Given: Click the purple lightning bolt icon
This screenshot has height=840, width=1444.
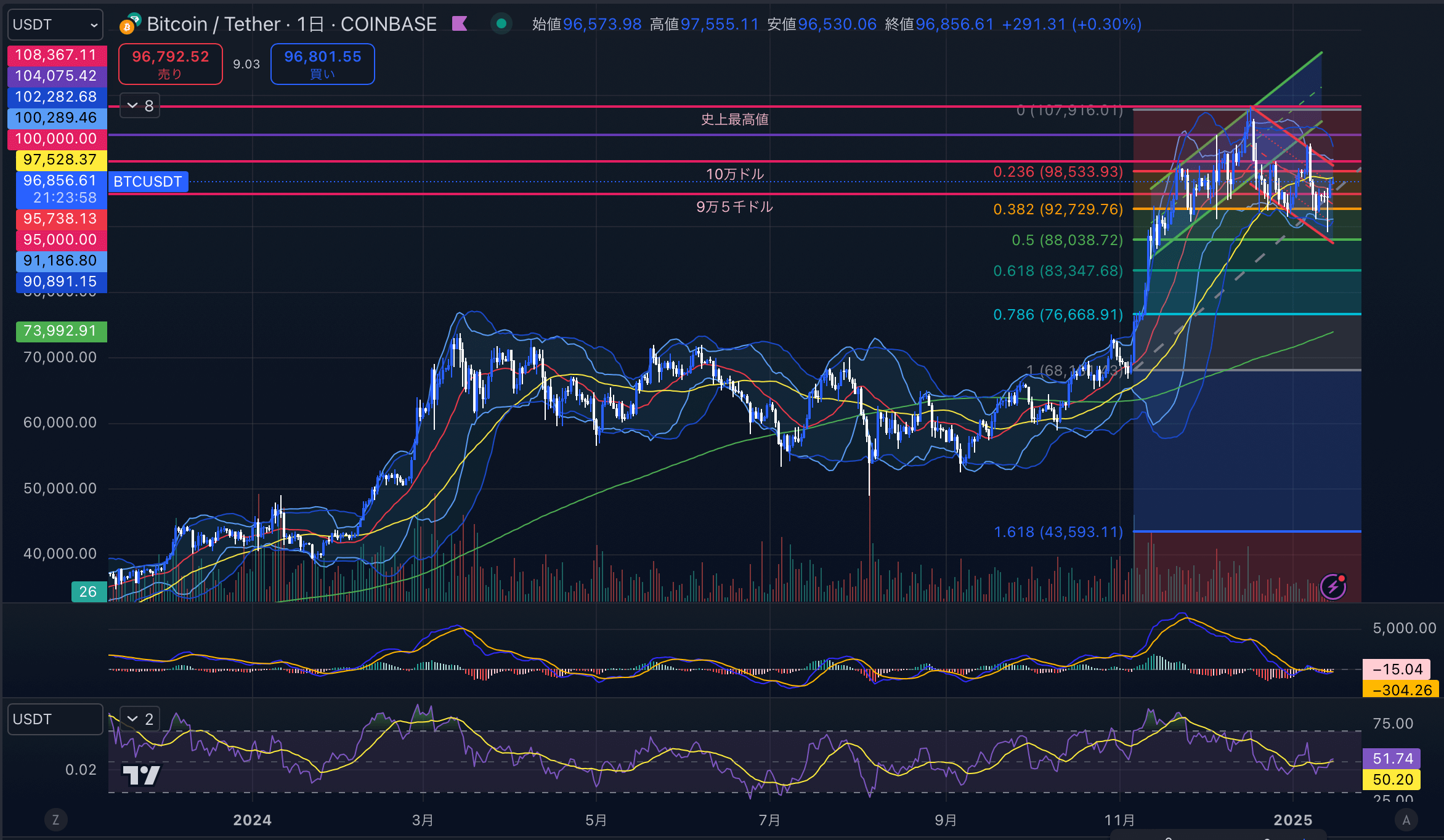Looking at the screenshot, I should (1332, 587).
